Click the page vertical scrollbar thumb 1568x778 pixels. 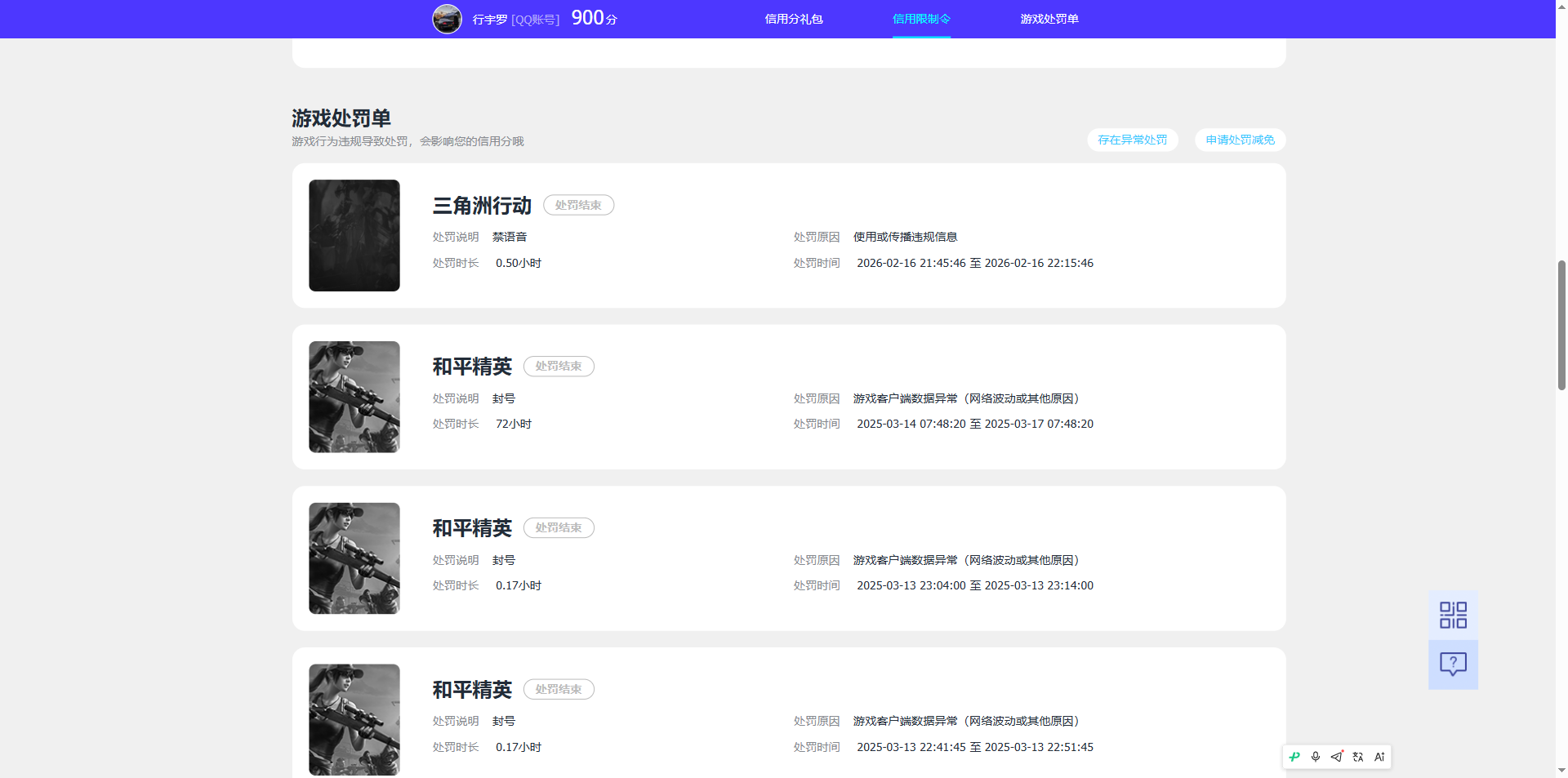[x=1561, y=324]
